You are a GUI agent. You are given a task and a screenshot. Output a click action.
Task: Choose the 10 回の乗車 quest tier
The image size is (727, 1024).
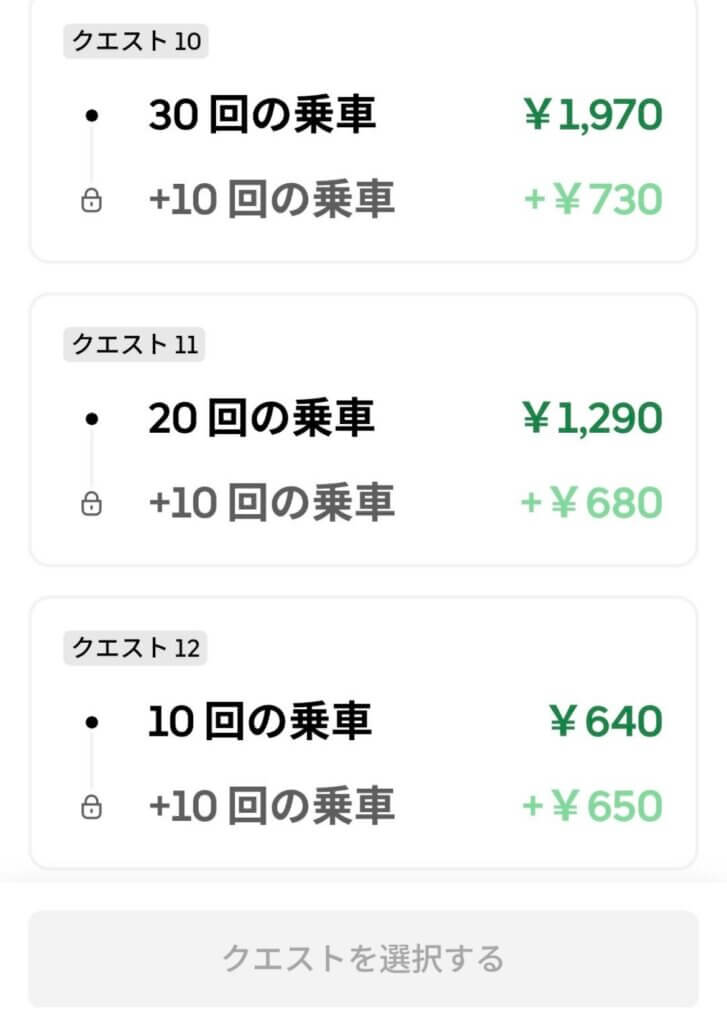tap(260, 721)
